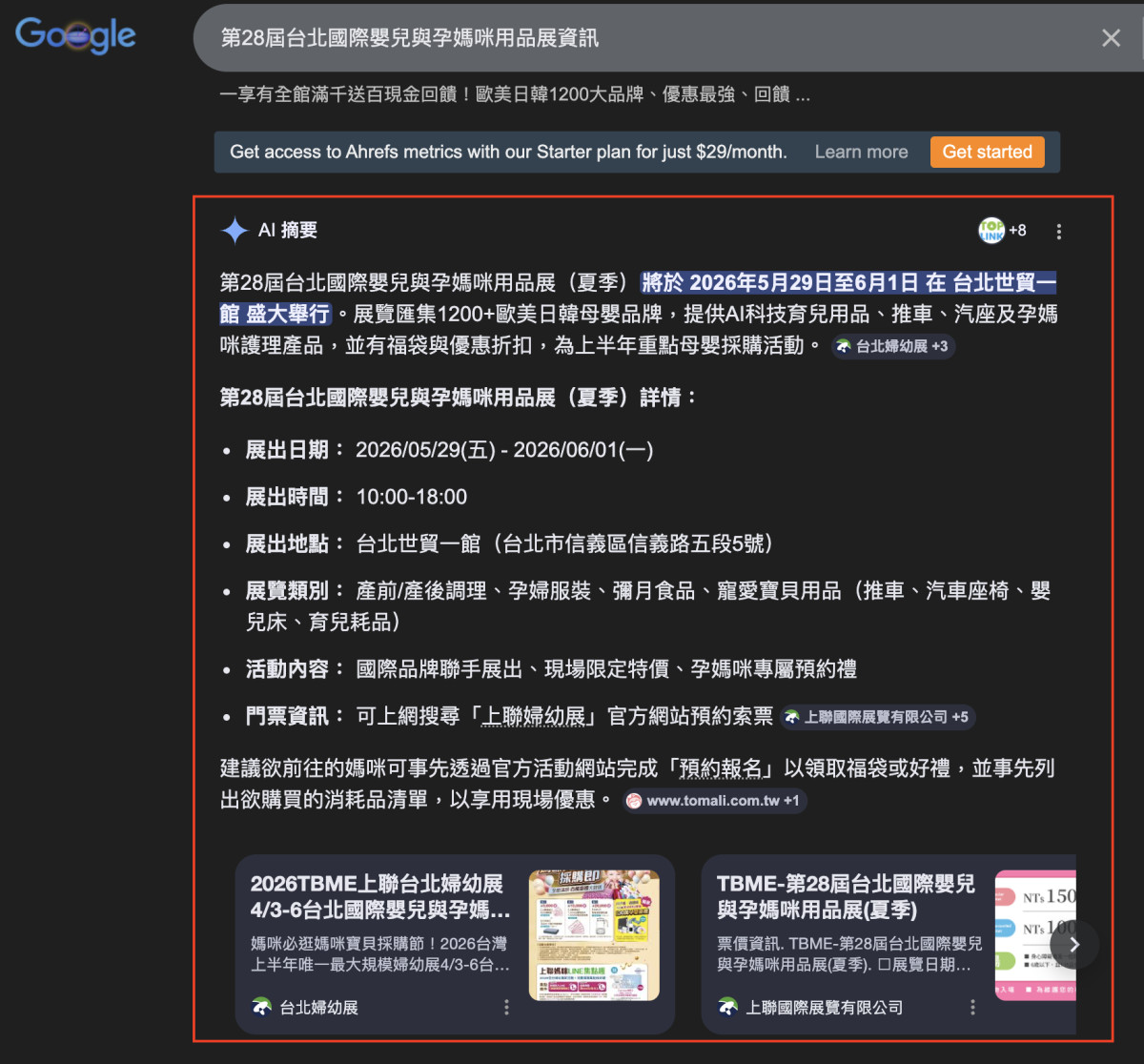Open the 台北婦幼展 +3 source chip
1144x1064 pixels.
(x=892, y=347)
